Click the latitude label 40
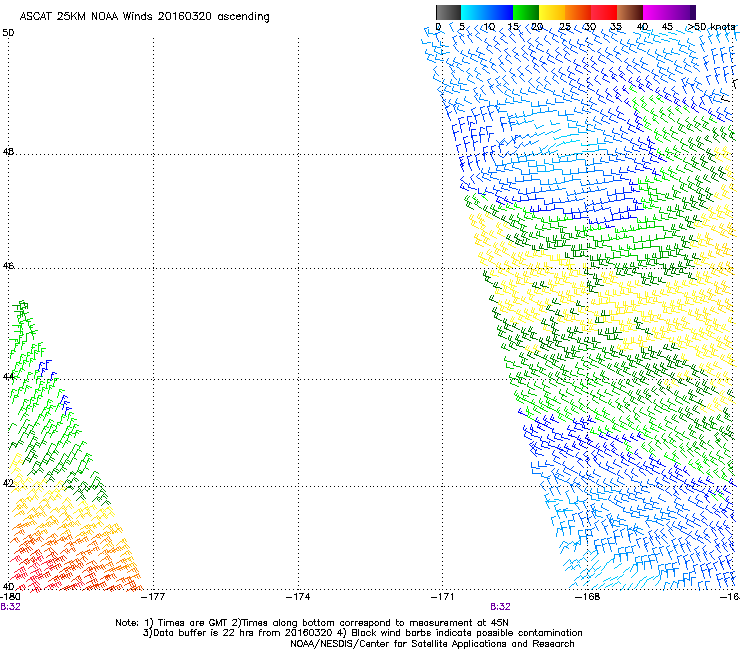Screen dimensions: 740x650 click(x=8, y=586)
